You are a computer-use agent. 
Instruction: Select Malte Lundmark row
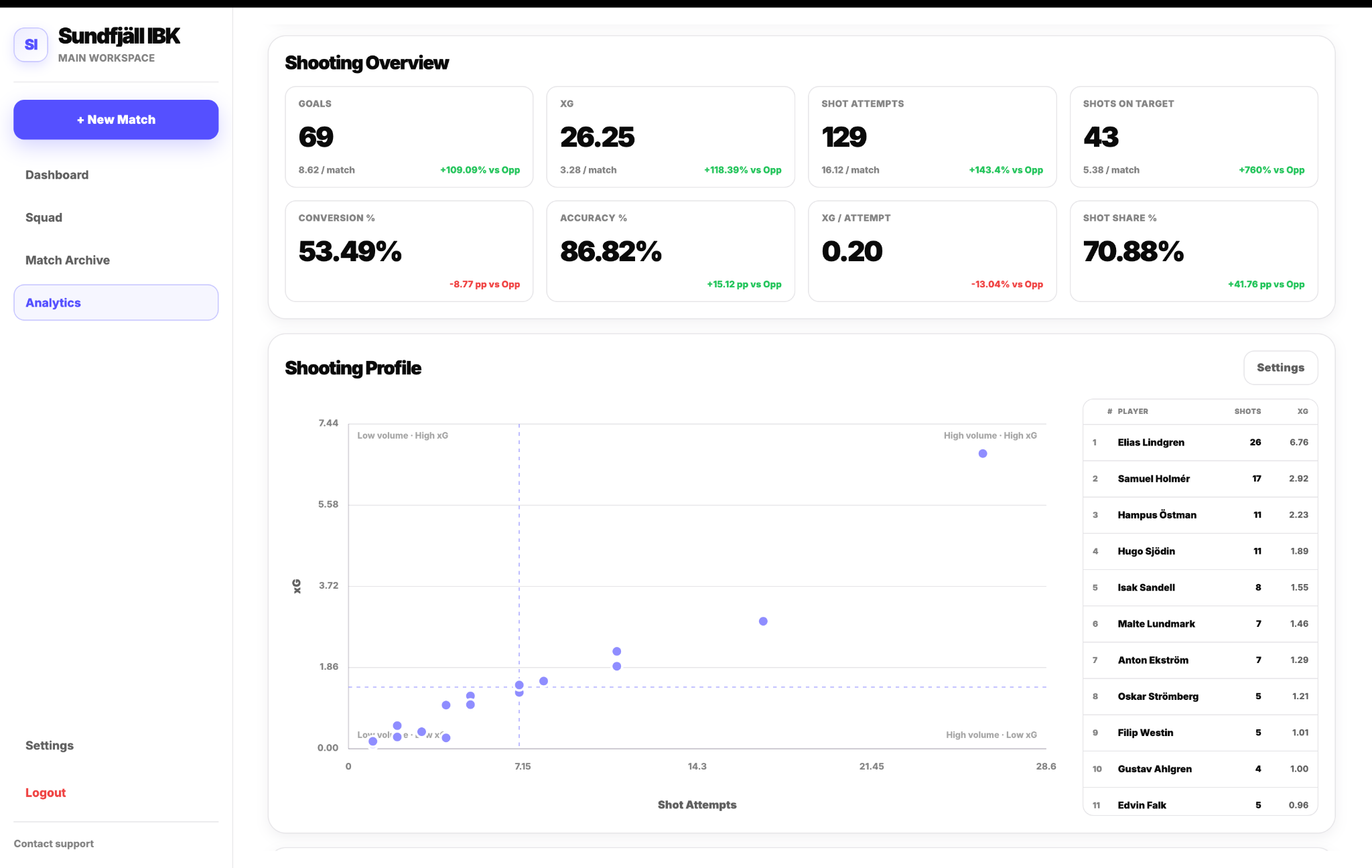(1200, 624)
